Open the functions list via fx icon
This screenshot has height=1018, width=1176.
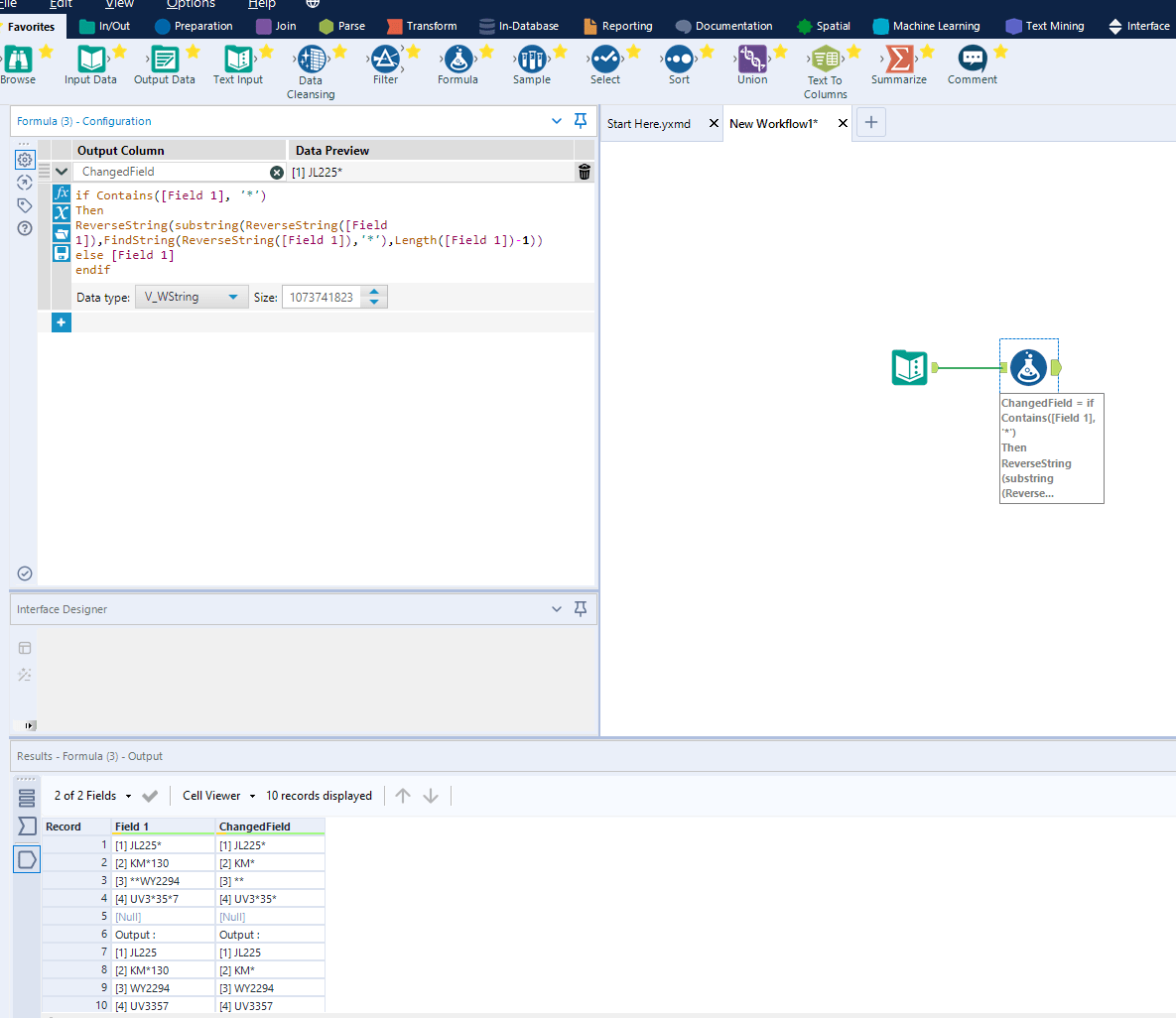pos(62,194)
